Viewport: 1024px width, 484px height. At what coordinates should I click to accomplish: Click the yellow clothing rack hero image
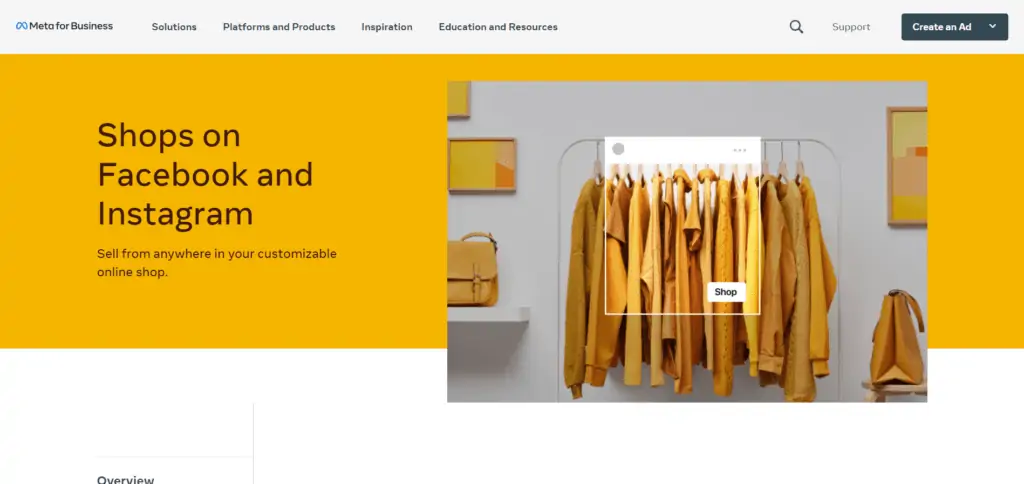pos(687,242)
